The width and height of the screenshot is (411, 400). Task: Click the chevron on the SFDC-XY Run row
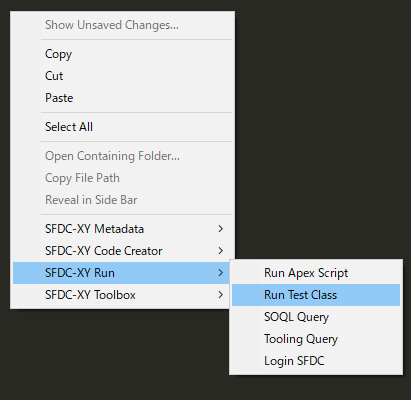tap(220, 273)
